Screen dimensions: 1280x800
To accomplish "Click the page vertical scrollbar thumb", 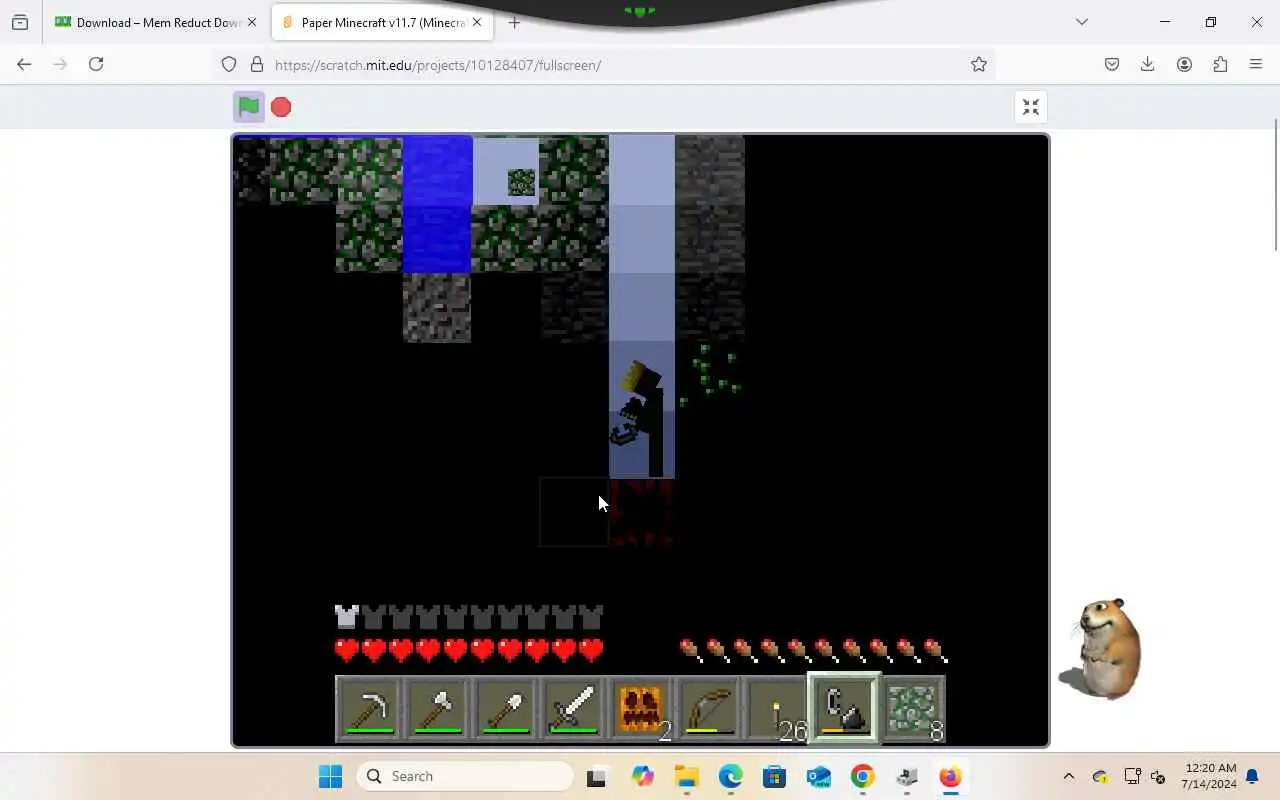I will tap(1275, 185).
